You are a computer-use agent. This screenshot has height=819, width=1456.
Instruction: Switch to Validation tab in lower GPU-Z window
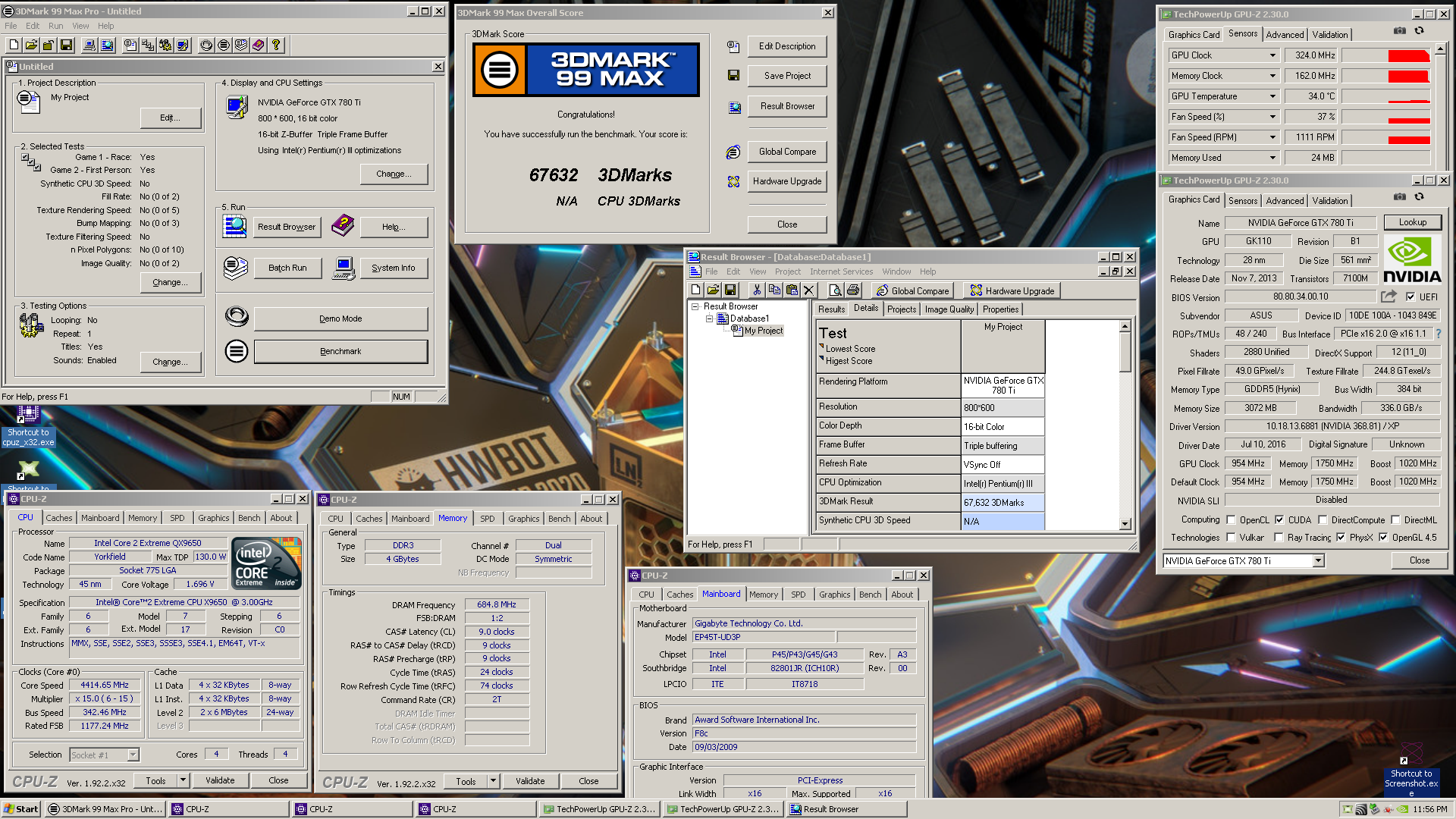pos(1330,201)
